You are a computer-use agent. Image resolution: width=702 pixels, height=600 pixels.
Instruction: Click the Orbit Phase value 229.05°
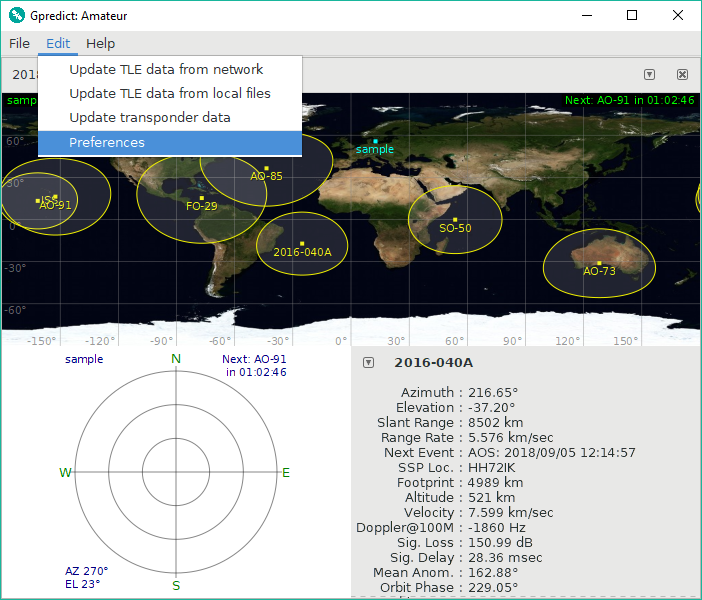[x=493, y=587]
